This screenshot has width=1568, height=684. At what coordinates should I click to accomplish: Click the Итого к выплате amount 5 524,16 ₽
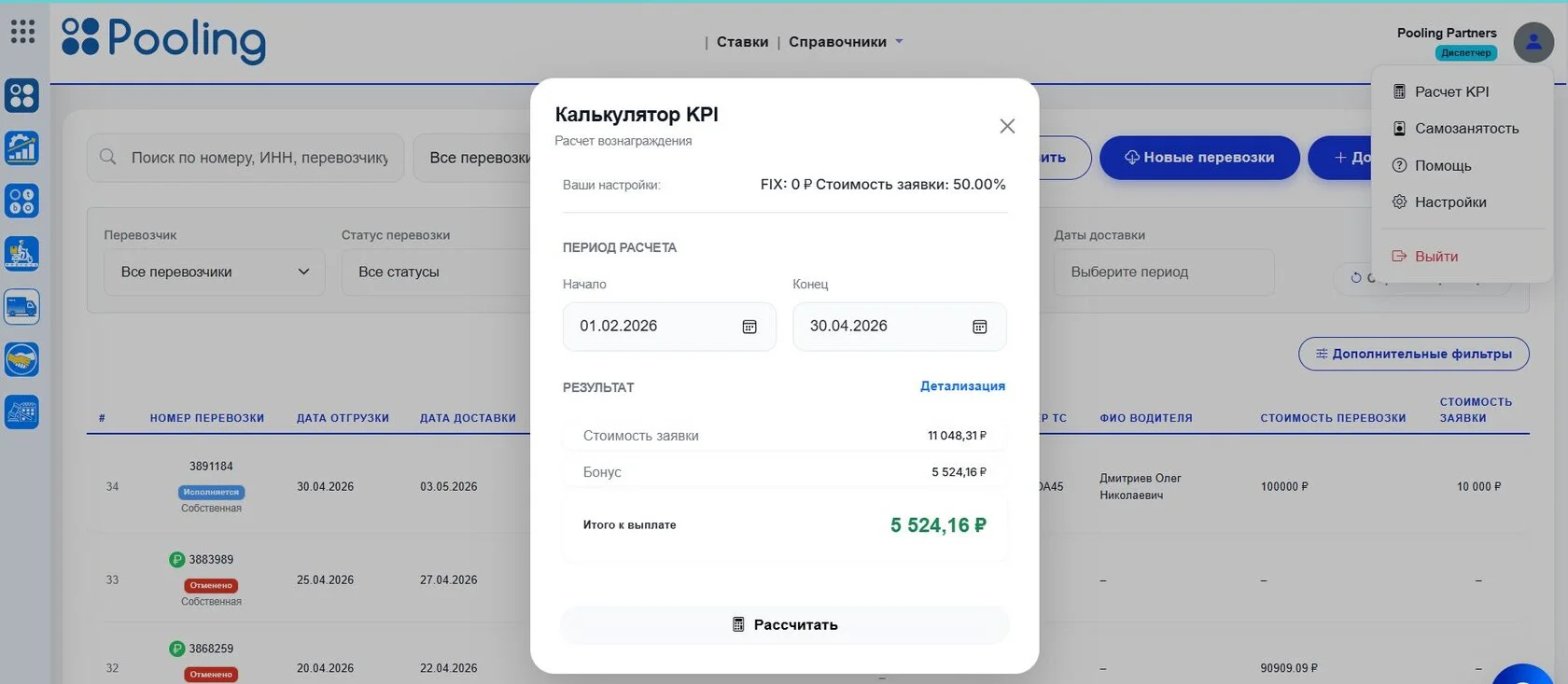(938, 525)
